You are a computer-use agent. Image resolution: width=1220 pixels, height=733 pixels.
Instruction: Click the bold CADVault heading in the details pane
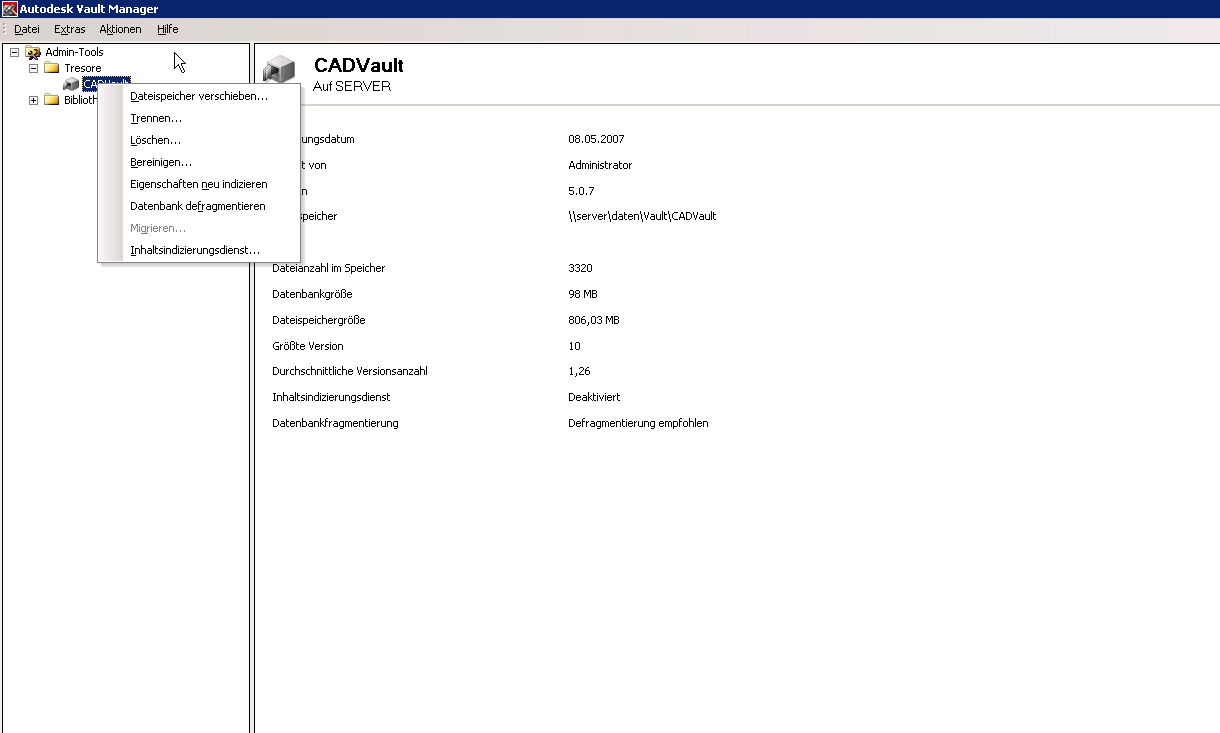click(x=358, y=66)
